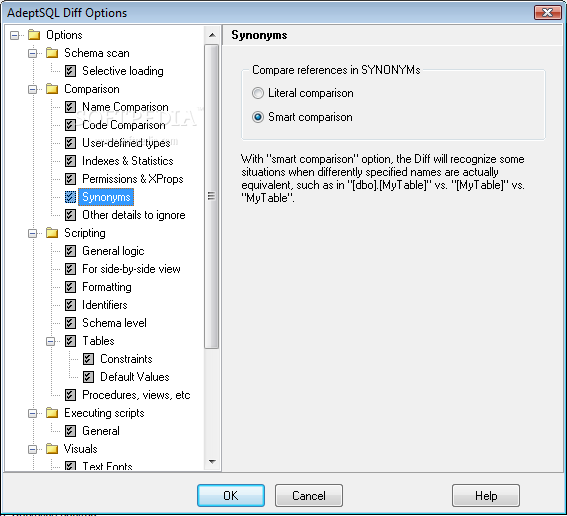Collapse the Tables node
Image resolution: width=567 pixels, height=516 pixels.
pyautogui.click(x=51, y=341)
